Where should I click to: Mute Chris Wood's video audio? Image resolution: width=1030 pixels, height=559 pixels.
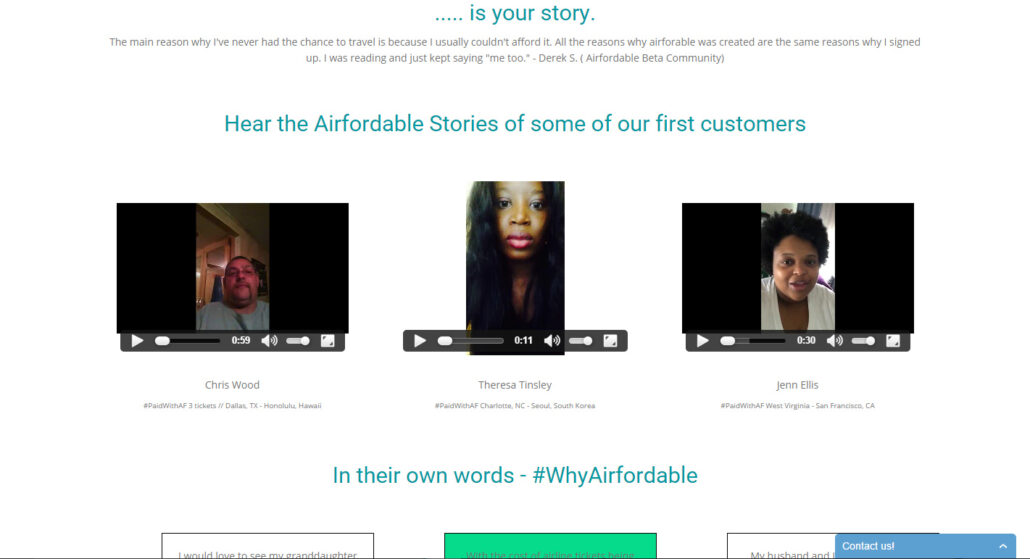point(269,341)
